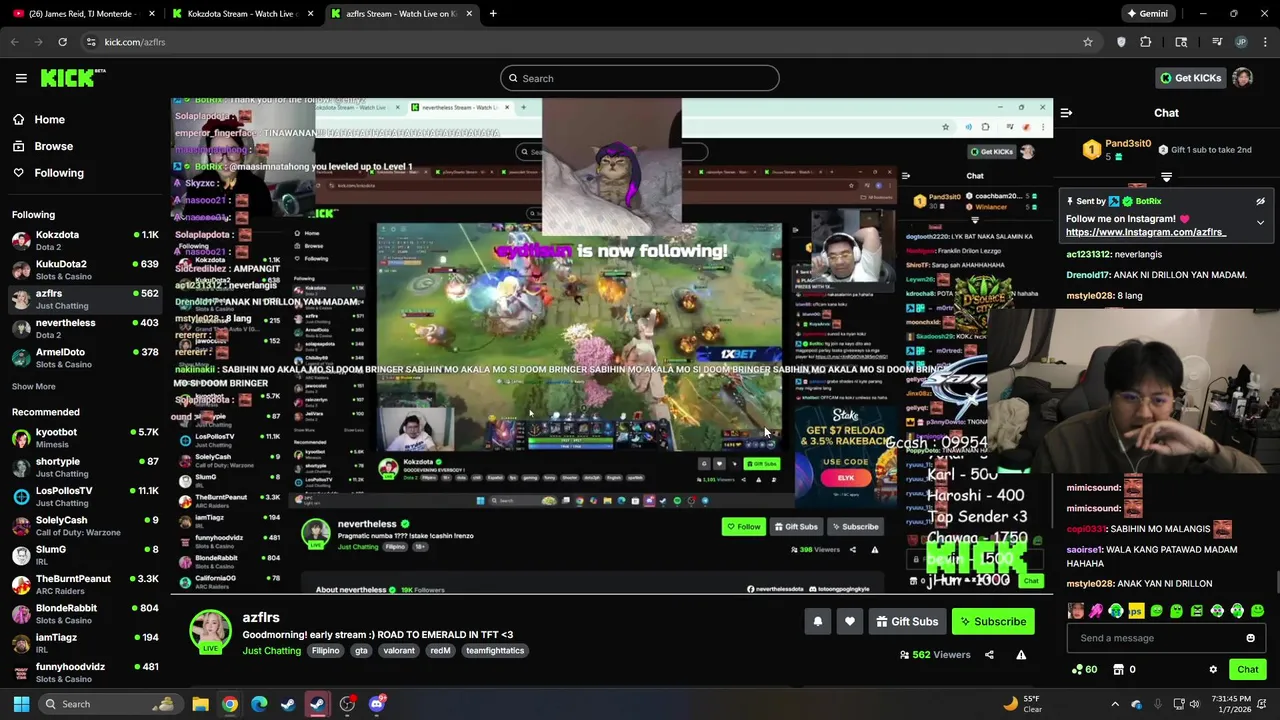
Task: Report stream with warning icon
Action: click(1021, 655)
